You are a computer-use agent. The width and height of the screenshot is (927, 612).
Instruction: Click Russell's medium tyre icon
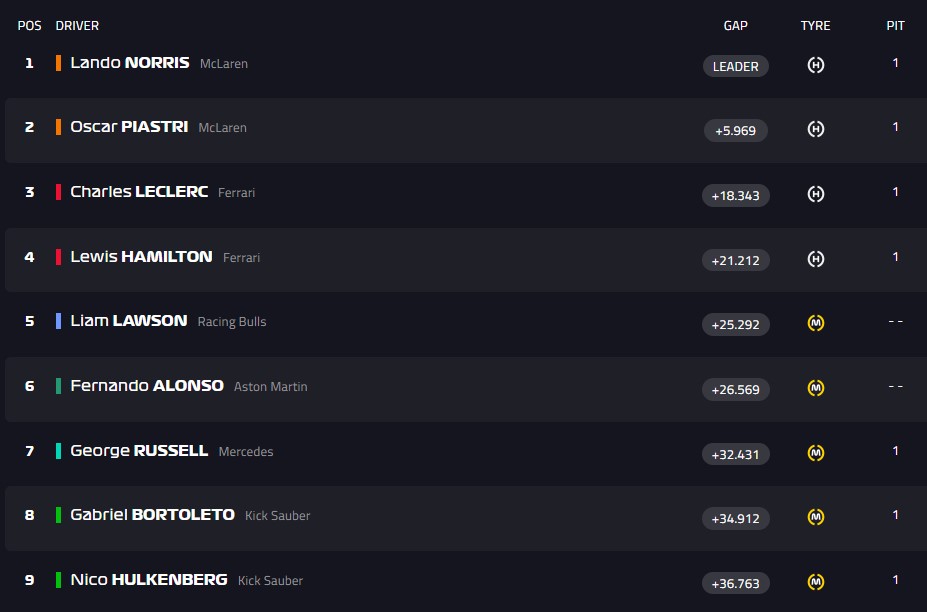pyautogui.click(x=816, y=453)
